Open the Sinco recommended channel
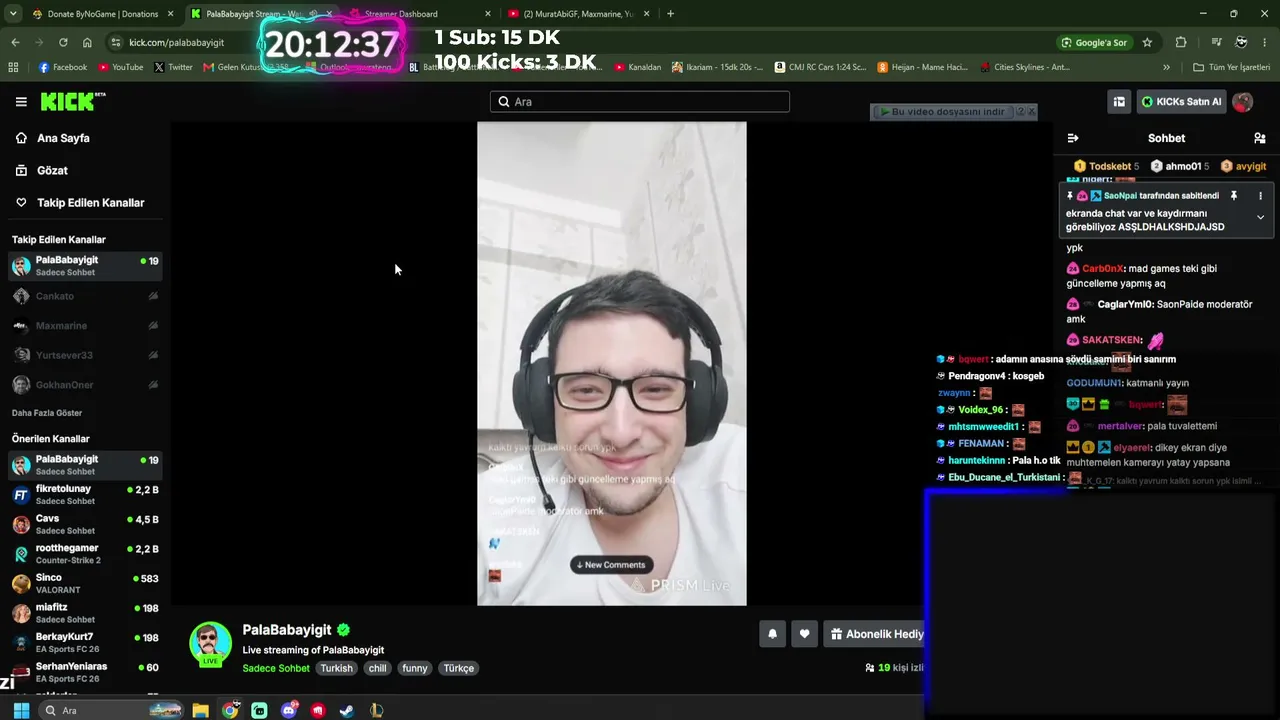 (x=85, y=583)
